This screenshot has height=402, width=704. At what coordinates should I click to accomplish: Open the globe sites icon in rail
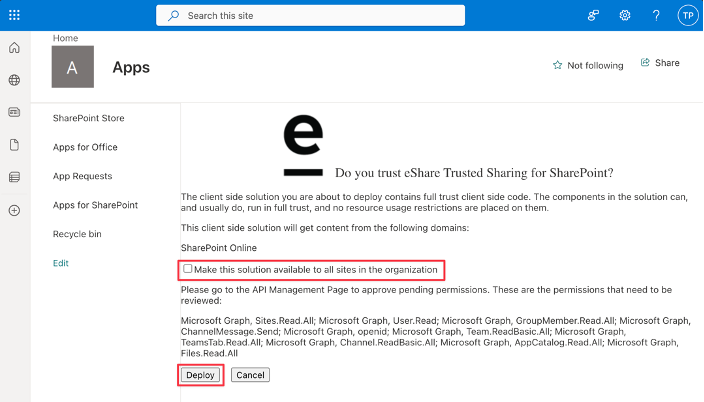14,80
